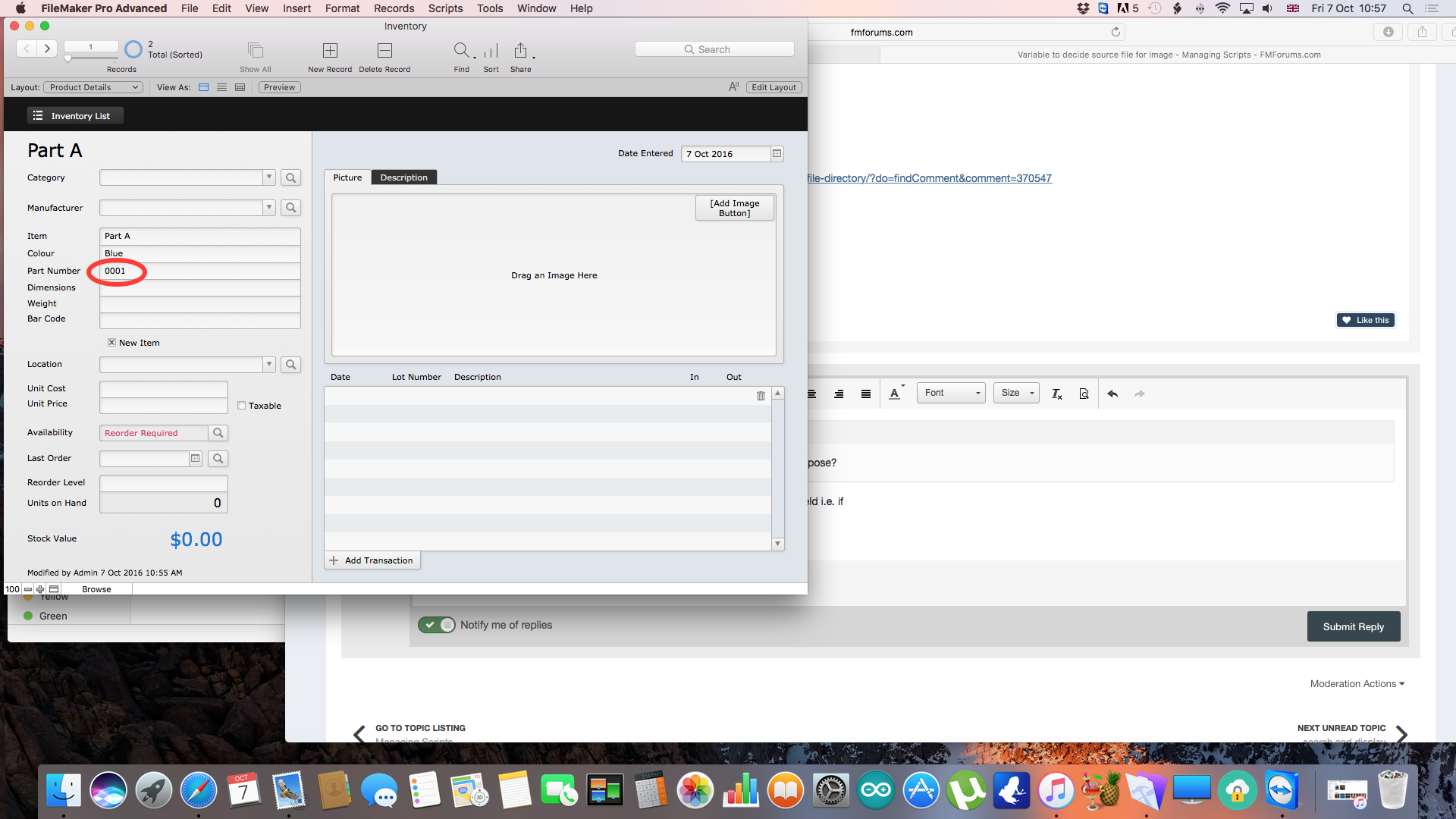Image resolution: width=1456 pixels, height=819 pixels.
Task: Open the Scripts menu
Action: 444,8
